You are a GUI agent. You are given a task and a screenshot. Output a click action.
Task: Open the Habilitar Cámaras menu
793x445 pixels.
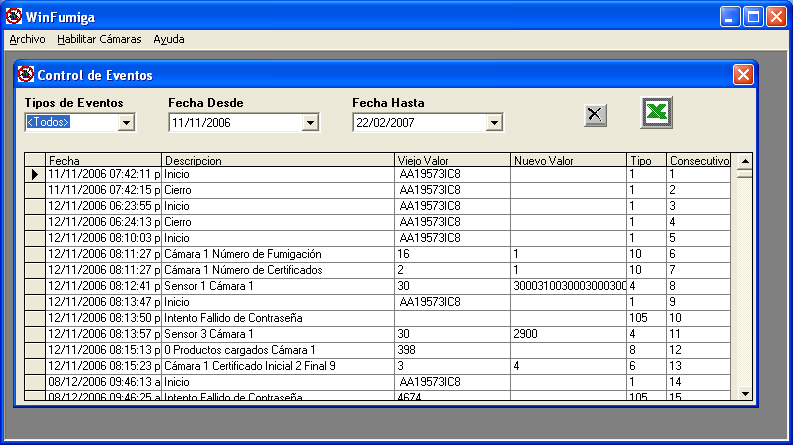coord(99,39)
